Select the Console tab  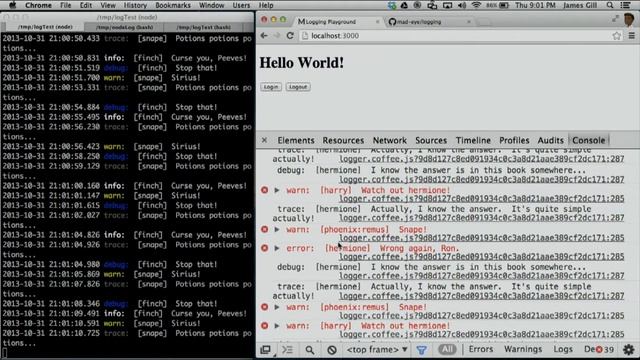pyautogui.click(x=589, y=140)
